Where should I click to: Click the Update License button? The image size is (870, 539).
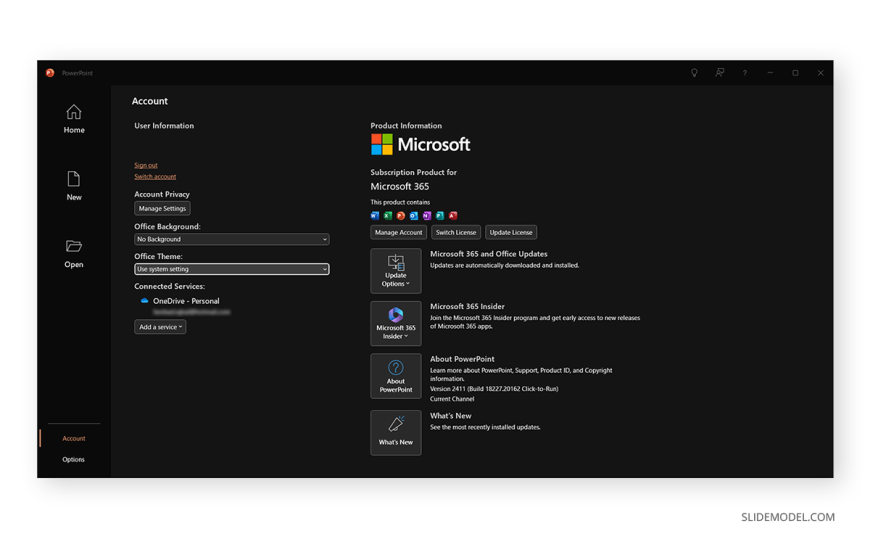point(511,233)
